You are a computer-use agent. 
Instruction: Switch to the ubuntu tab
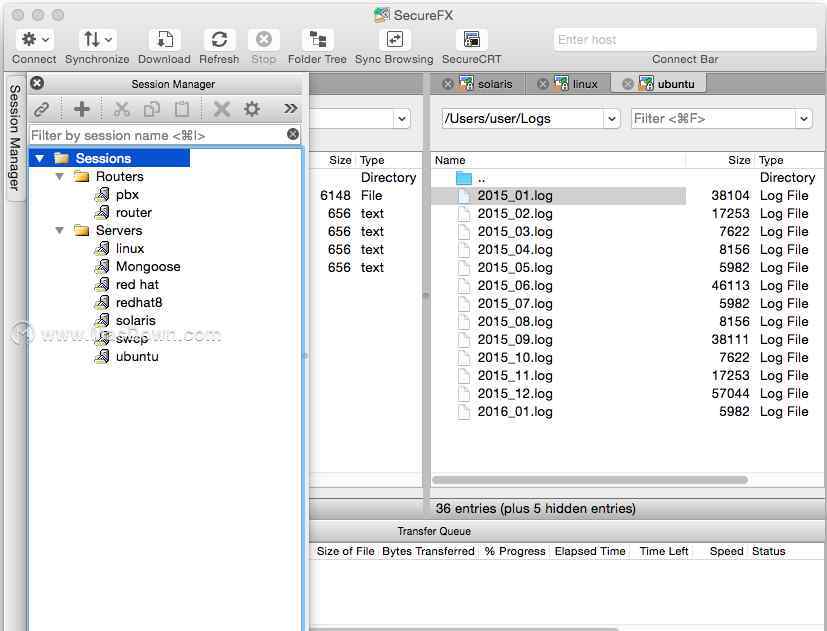click(676, 84)
